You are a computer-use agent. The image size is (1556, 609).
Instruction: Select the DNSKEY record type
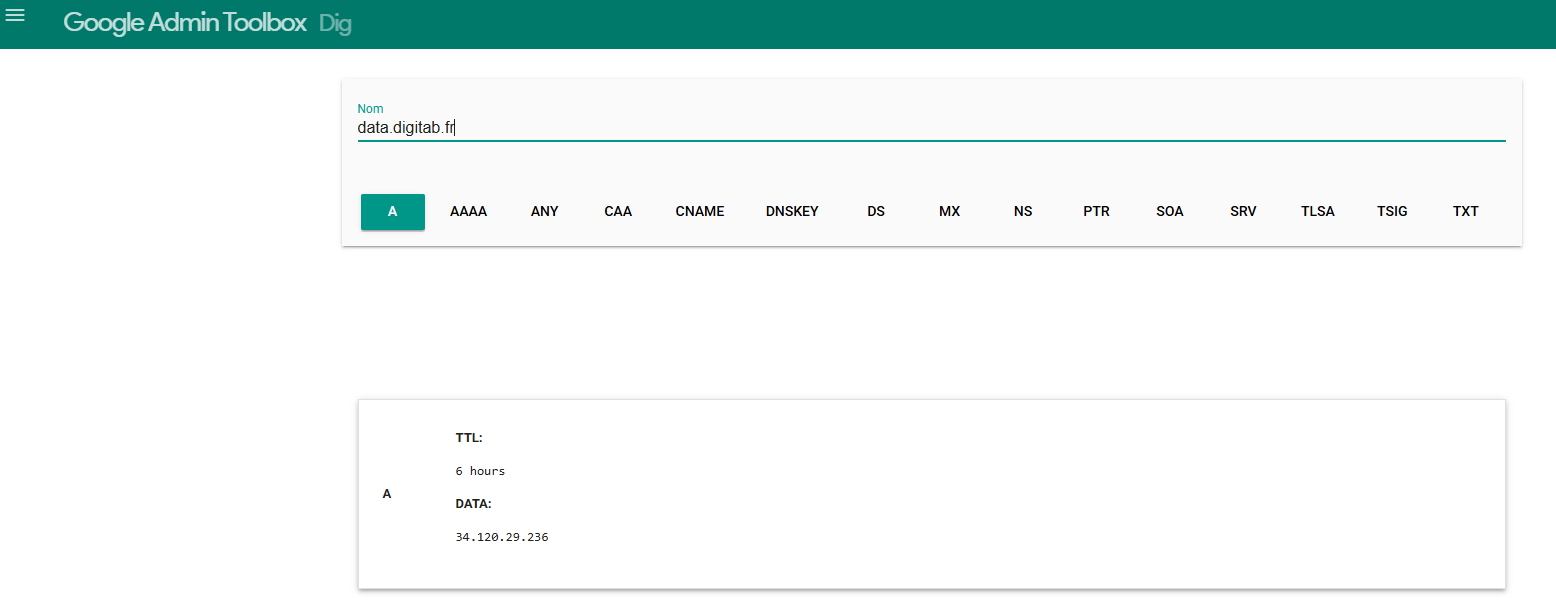pyautogui.click(x=792, y=212)
